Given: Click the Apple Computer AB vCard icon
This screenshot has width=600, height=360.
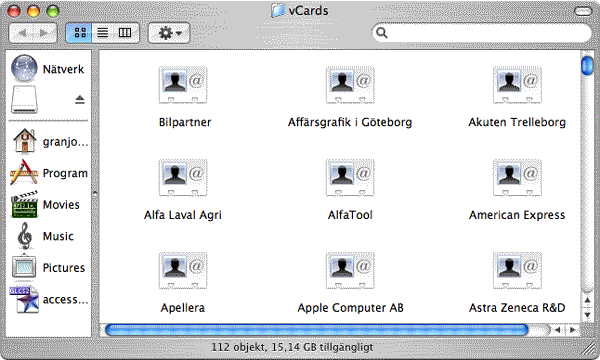Looking at the screenshot, I should pos(350,270).
